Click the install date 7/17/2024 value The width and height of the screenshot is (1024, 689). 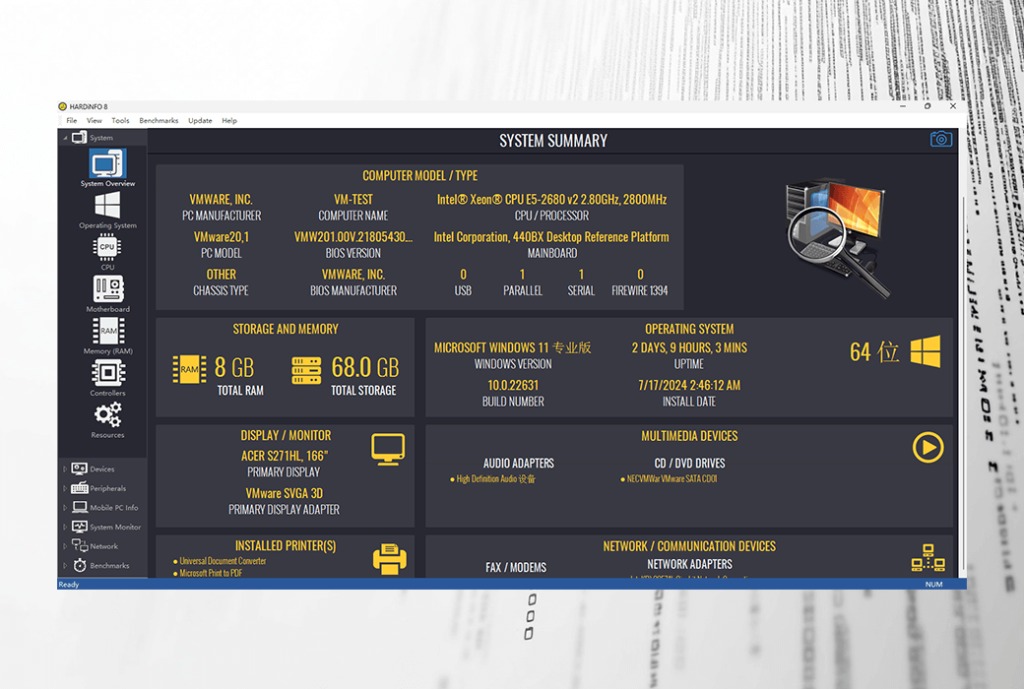coord(689,385)
